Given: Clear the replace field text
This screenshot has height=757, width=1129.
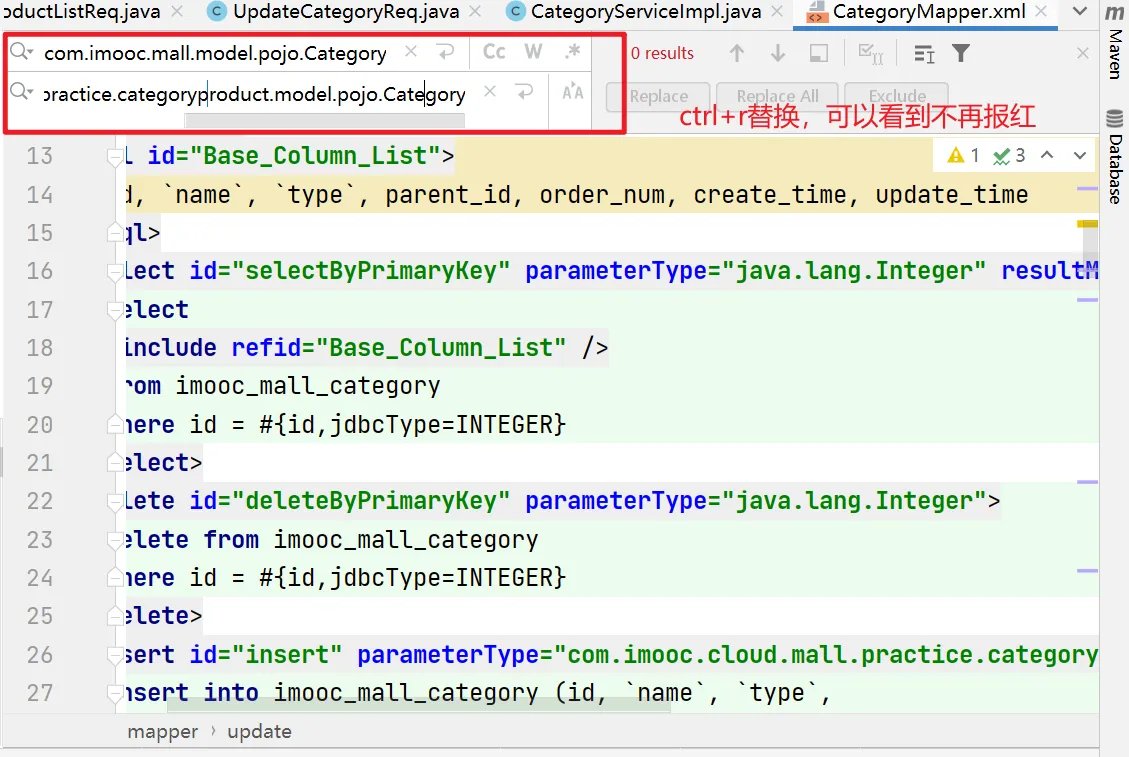Looking at the screenshot, I should click(489, 92).
